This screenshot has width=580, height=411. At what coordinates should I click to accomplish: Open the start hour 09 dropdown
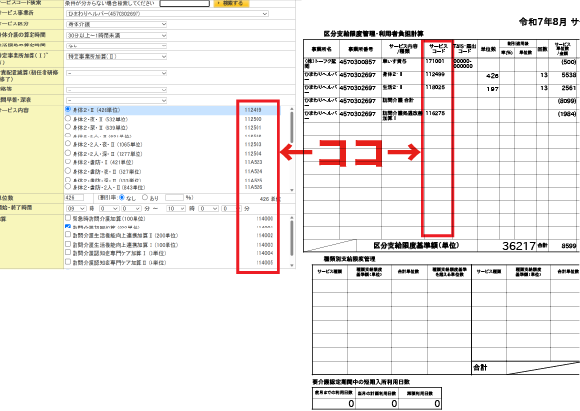76,209
